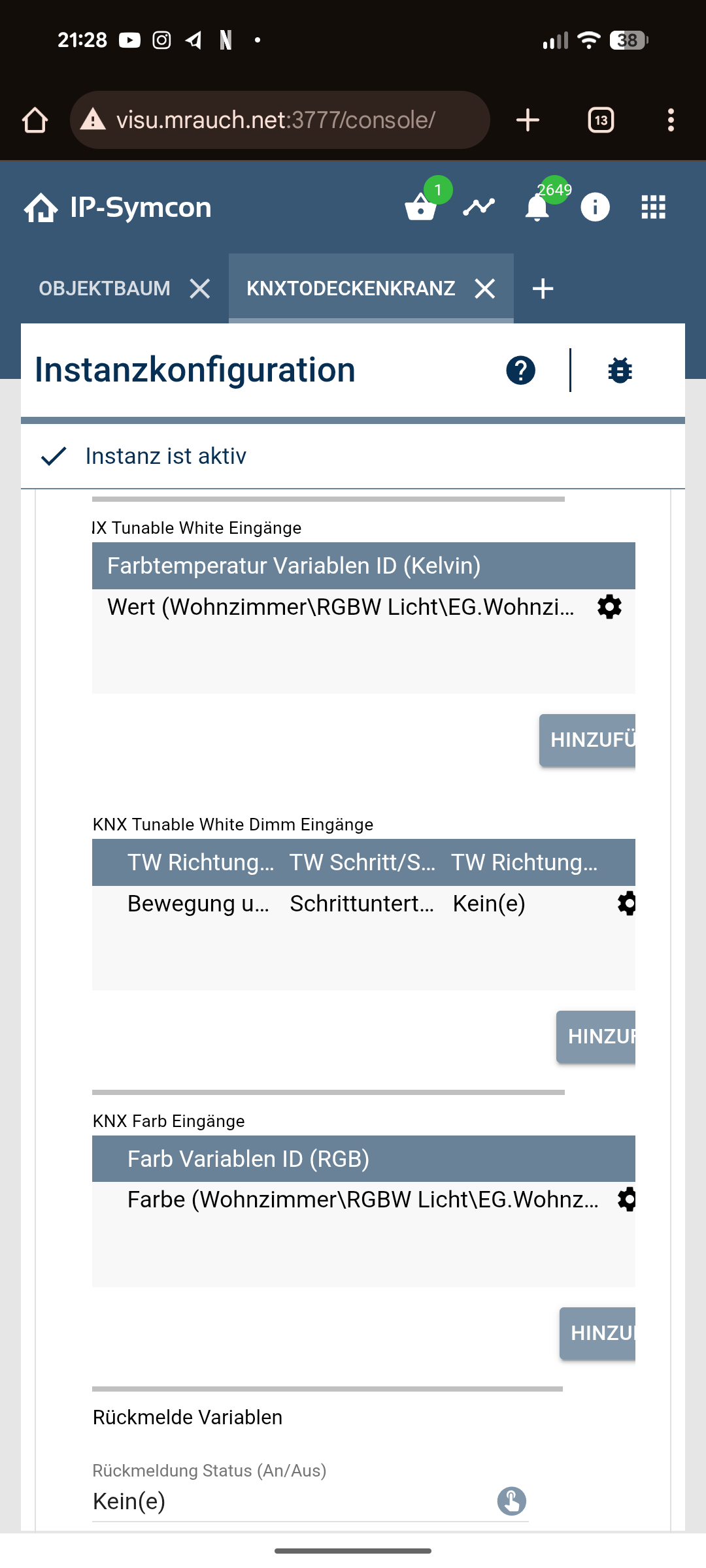The image size is (706, 1568).
Task: Open notifications bell with 2649 badge
Action: [537, 208]
